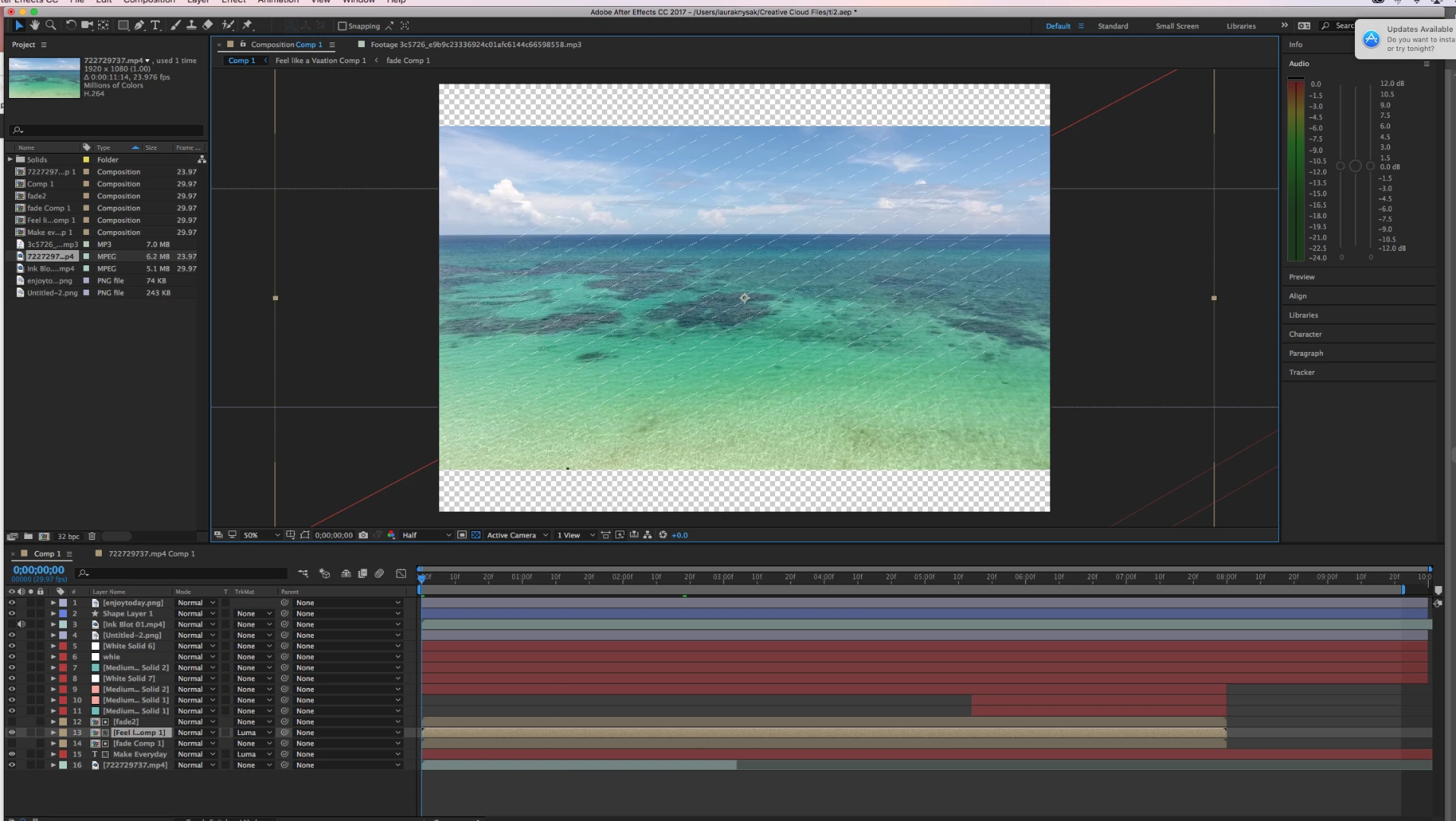
Task: Click the current time indicator in timeline
Action: (422, 578)
